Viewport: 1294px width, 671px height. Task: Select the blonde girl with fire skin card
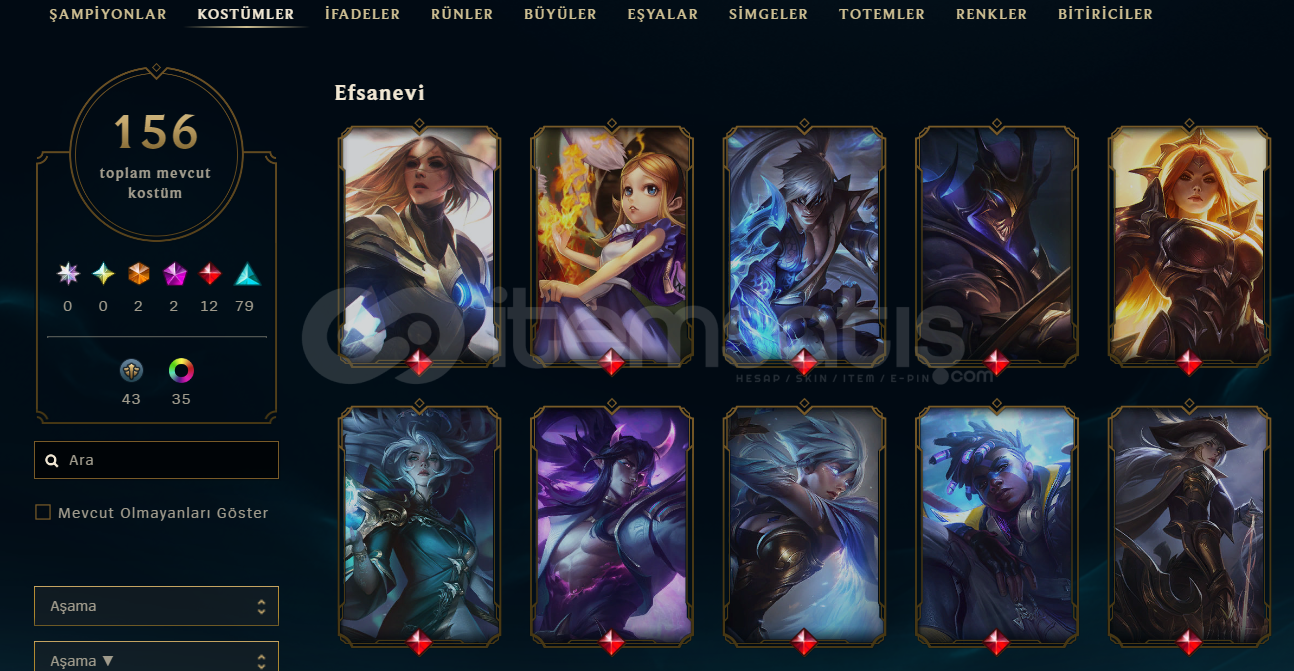(x=612, y=245)
